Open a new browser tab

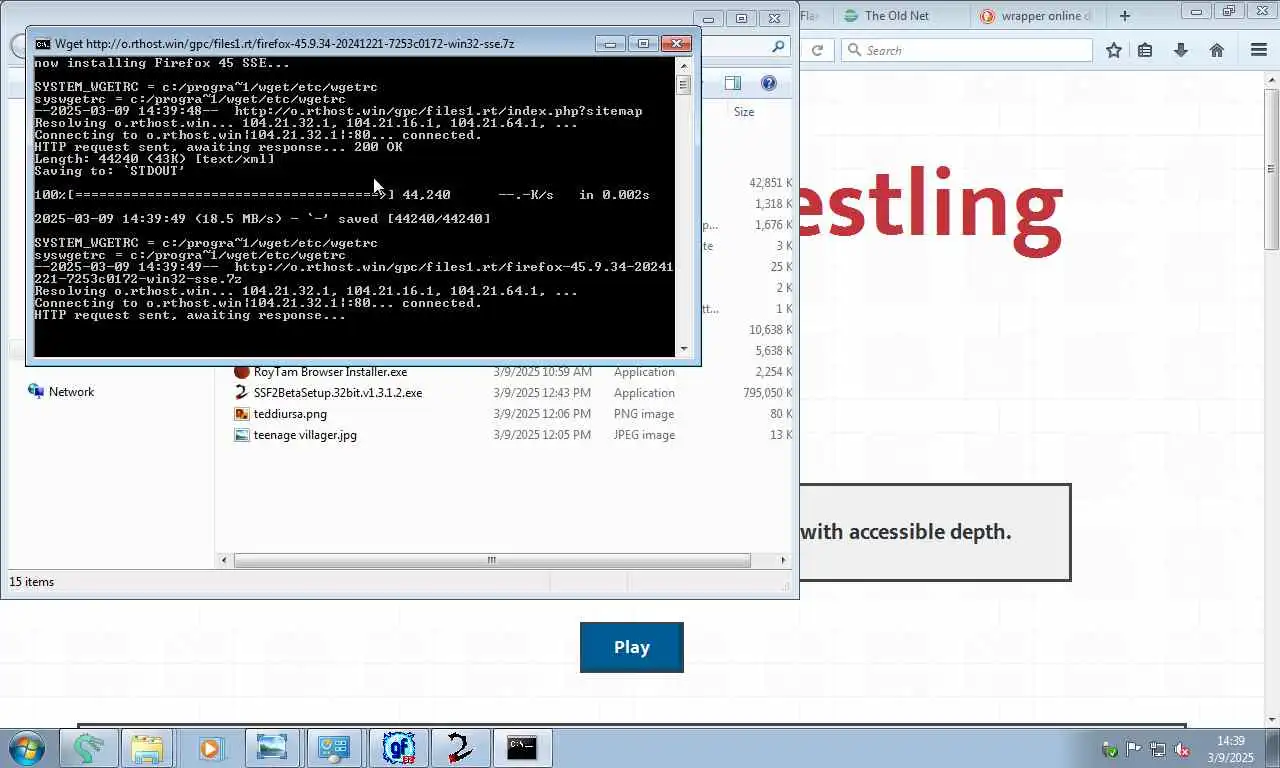pos(1125,15)
